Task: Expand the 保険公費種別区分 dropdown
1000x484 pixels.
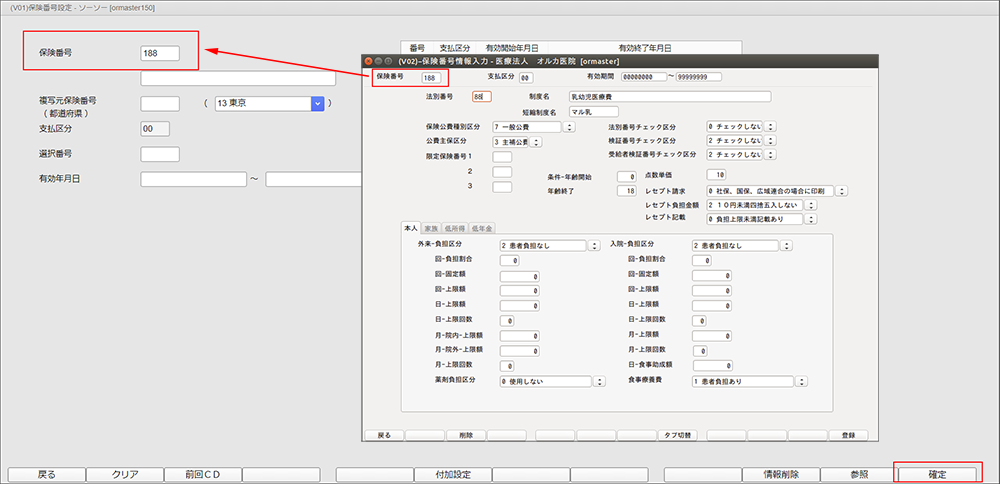Action: pyautogui.click(x=569, y=127)
